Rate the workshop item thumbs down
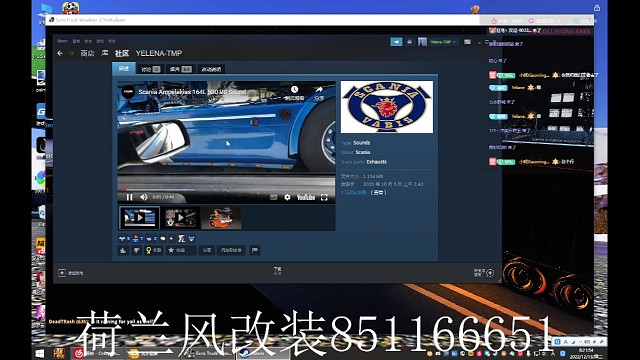Screen dimensions: 640x360 point(136,250)
